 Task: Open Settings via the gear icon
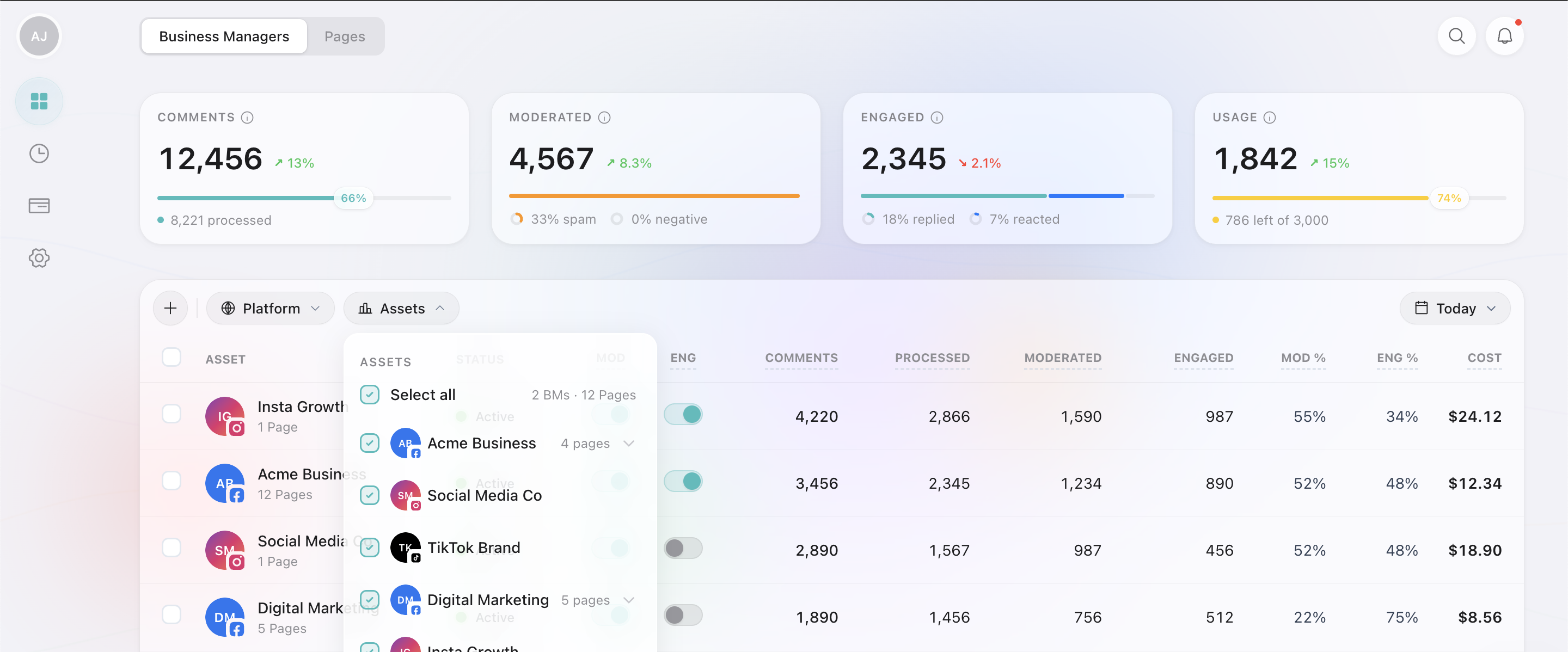click(x=38, y=258)
